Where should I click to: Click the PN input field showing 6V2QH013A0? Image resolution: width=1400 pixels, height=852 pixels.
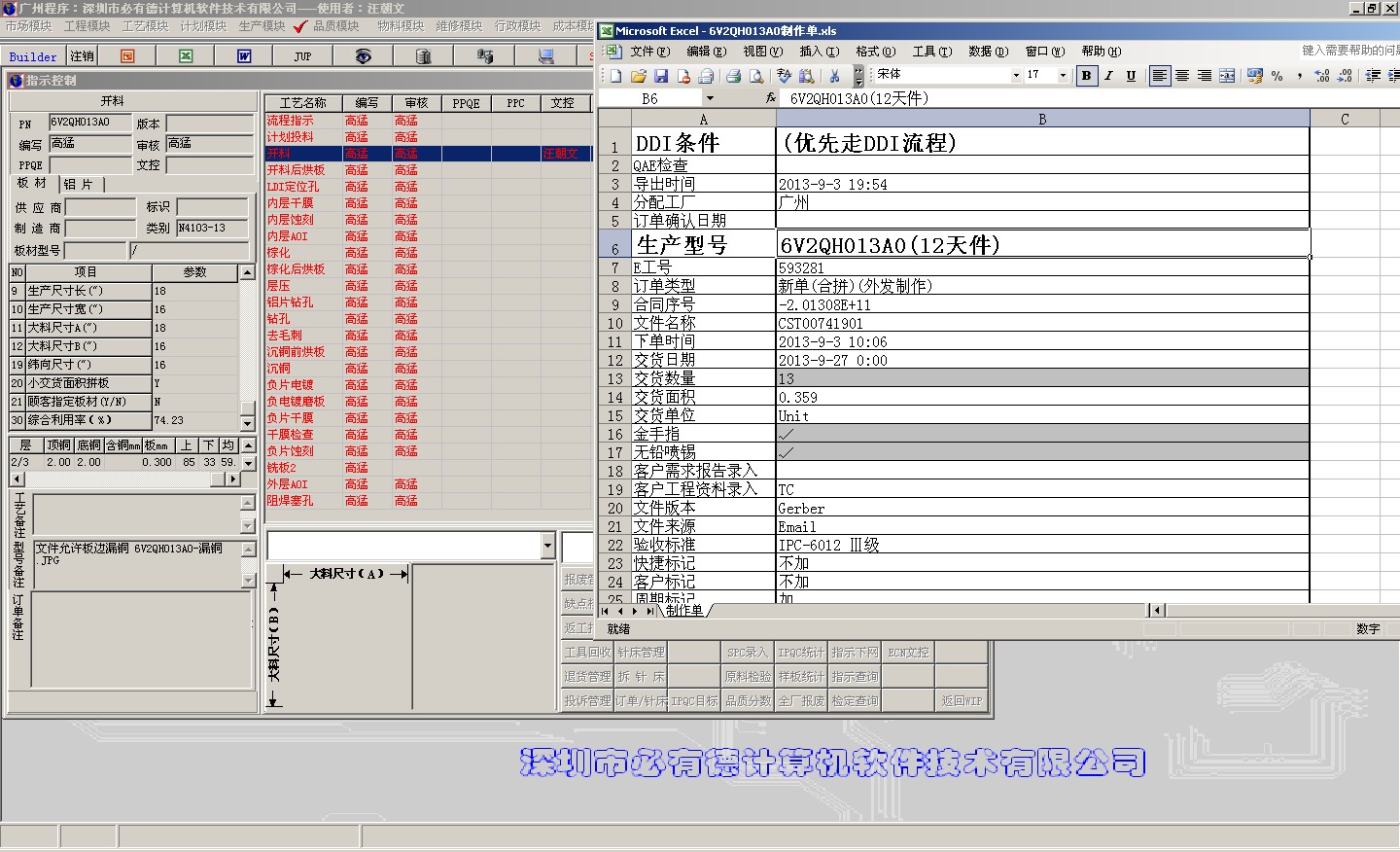[x=90, y=123]
